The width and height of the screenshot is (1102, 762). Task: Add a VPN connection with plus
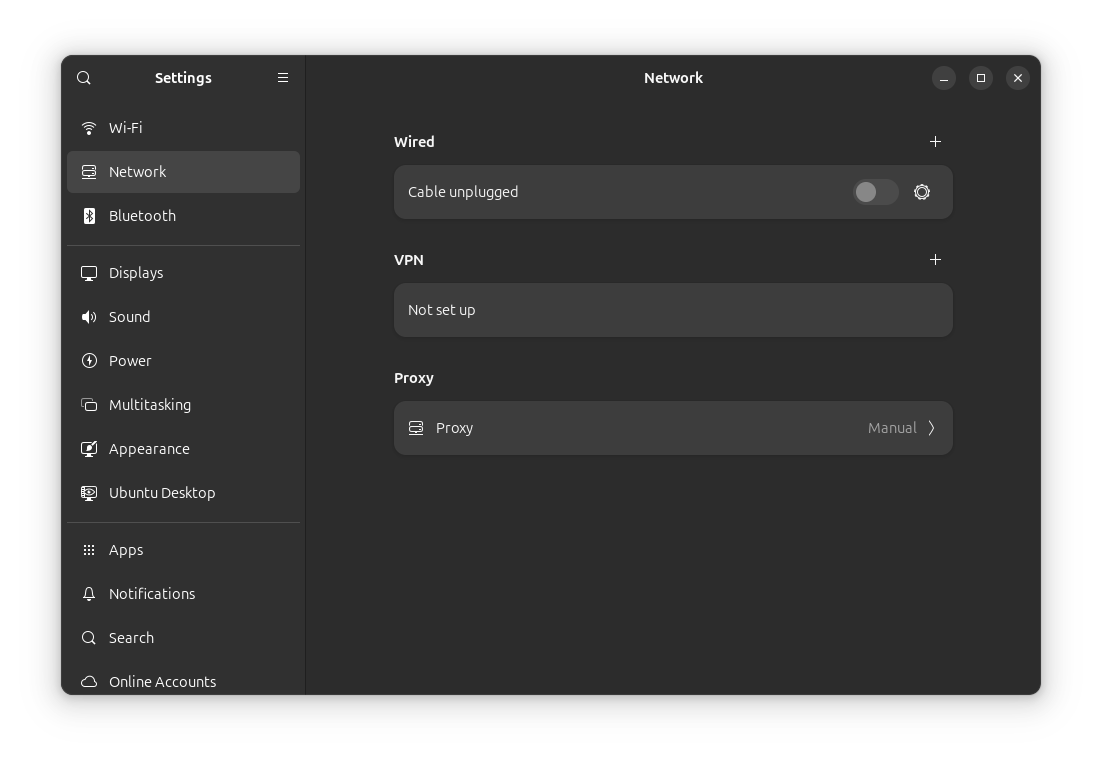click(x=935, y=260)
